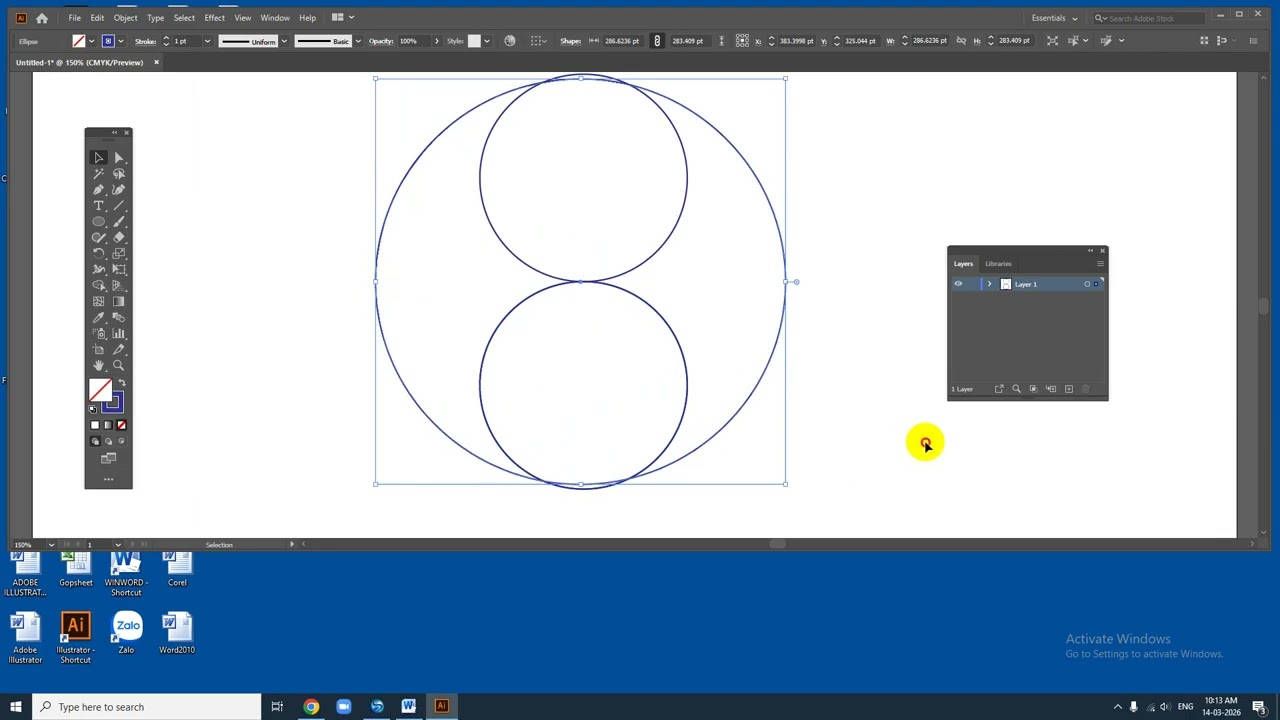
Task: Open the File menu
Action: pos(74,18)
